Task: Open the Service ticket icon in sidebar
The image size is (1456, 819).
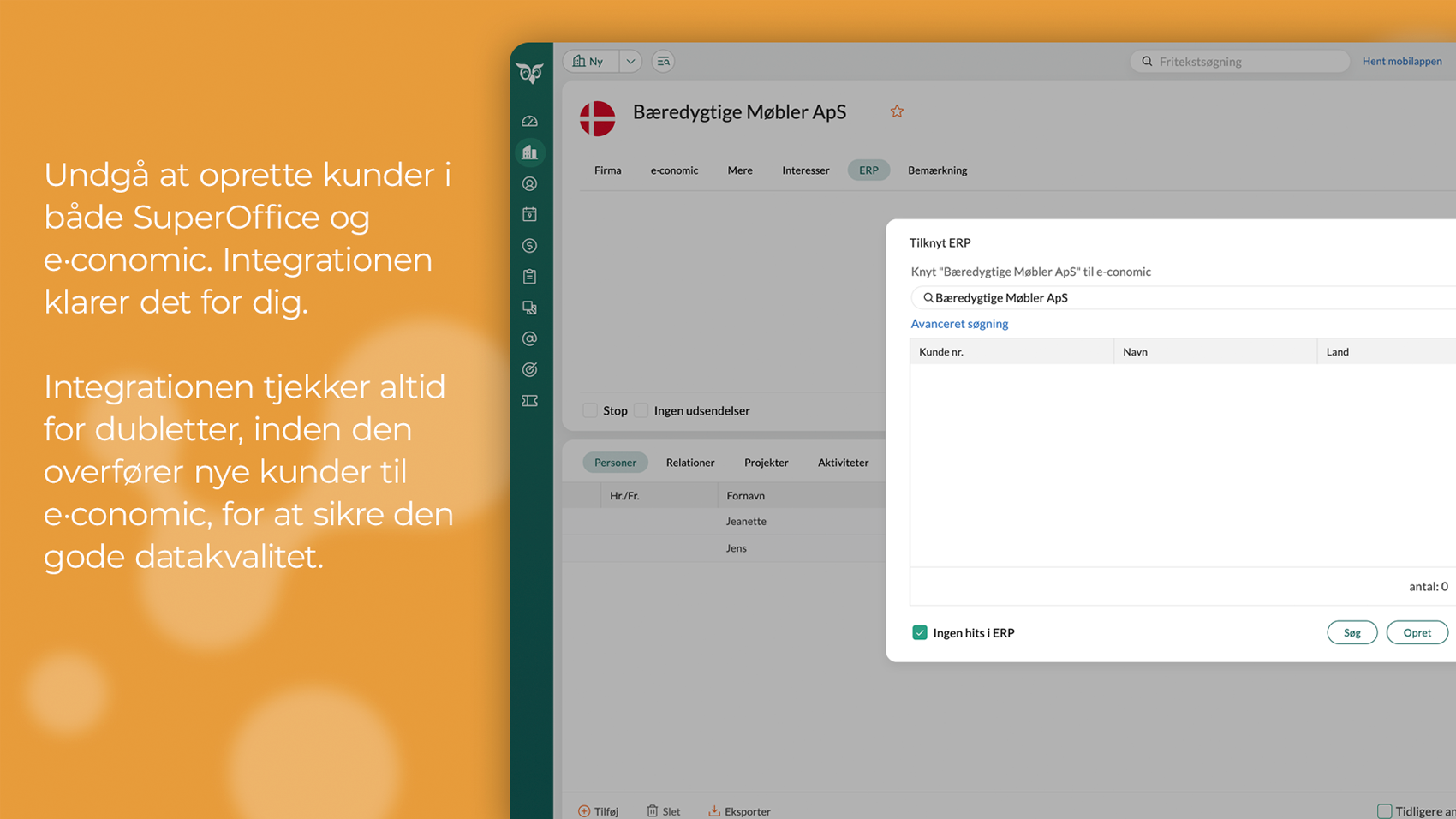Action: (x=529, y=401)
